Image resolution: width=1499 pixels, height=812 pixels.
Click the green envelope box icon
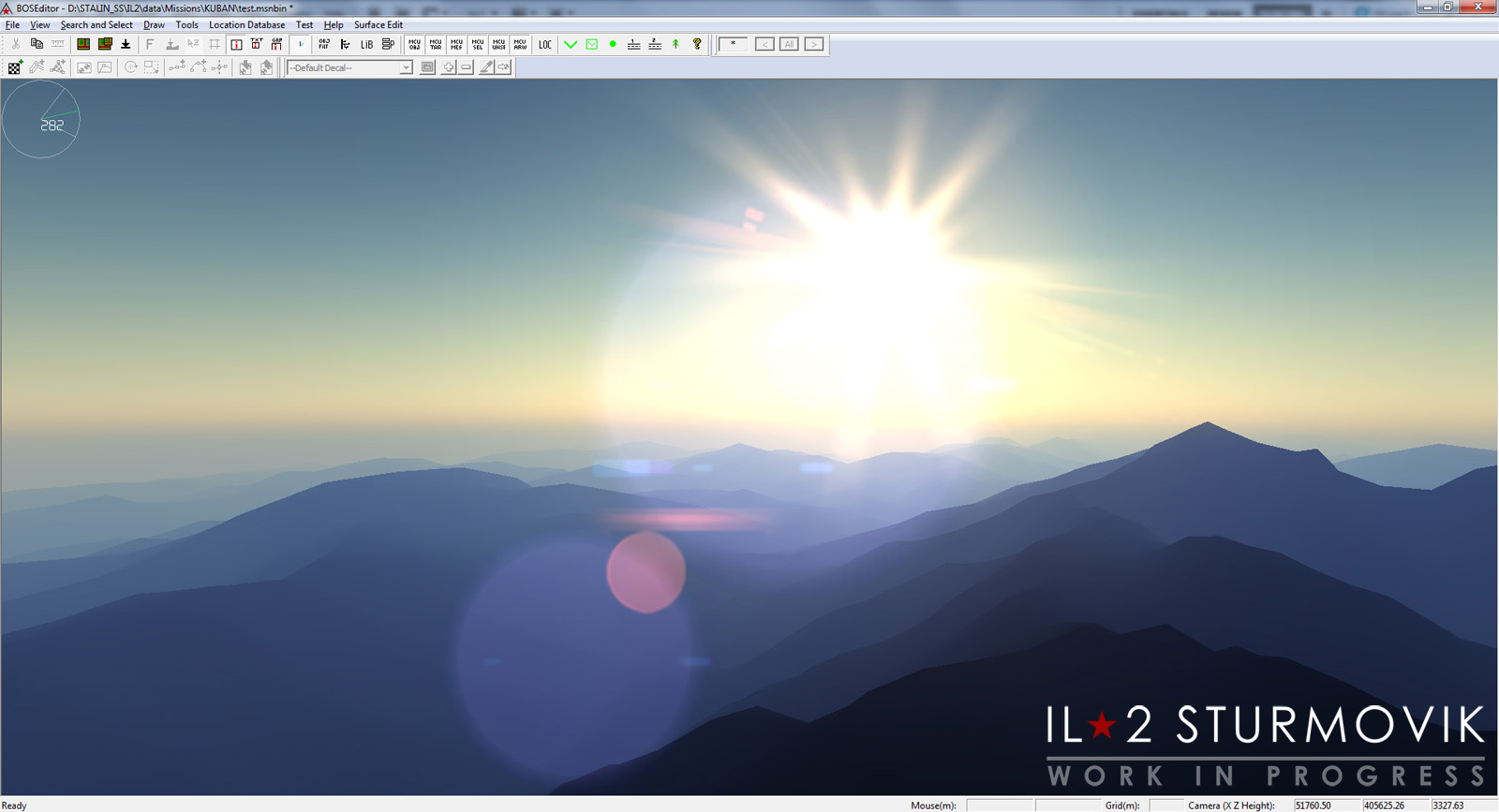(592, 44)
